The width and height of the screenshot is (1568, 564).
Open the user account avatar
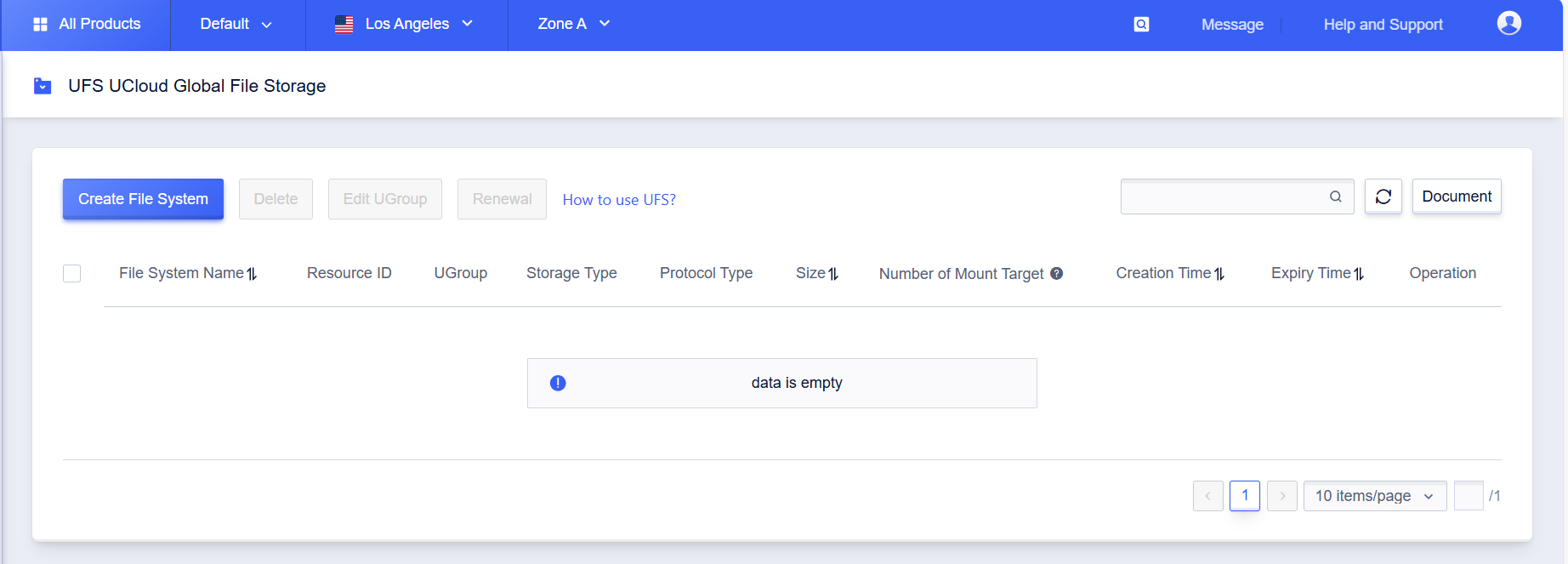[x=1508, y=23]
